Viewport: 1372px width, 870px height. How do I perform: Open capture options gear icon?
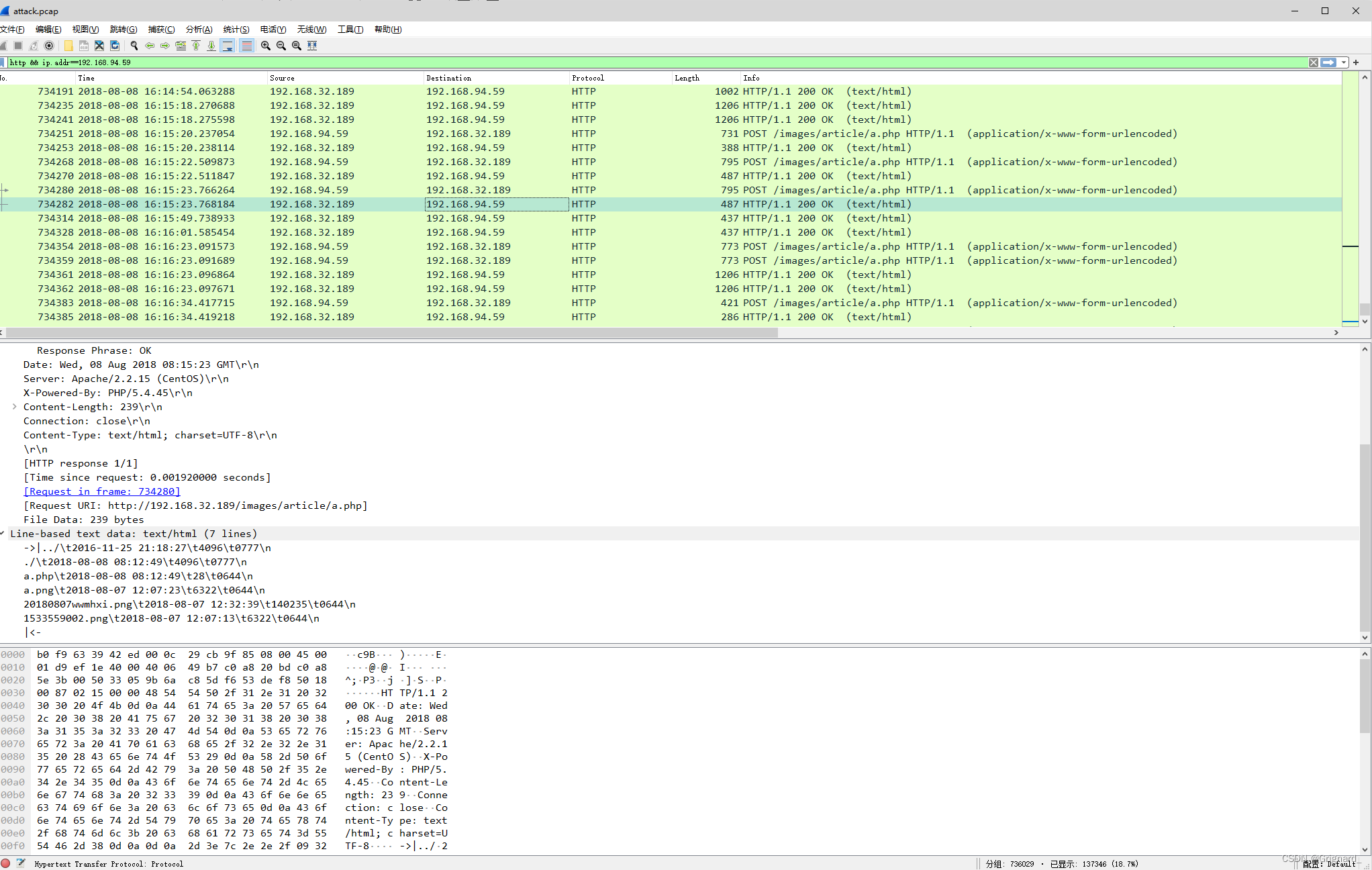tap(49, 46)
